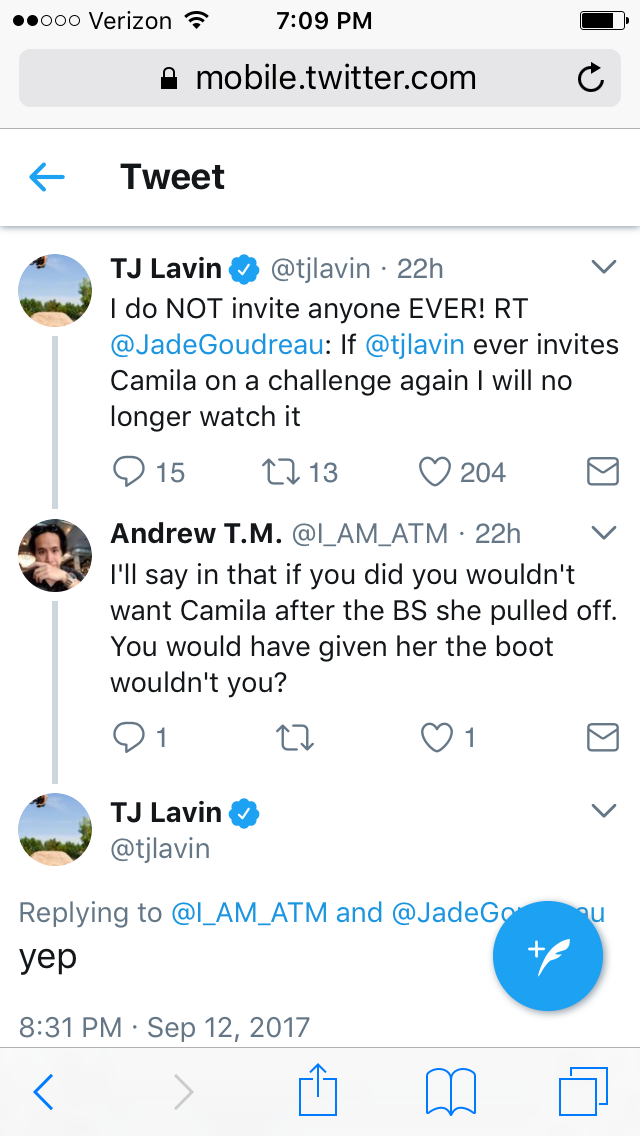Share Andrew T.M.'s tweet via envelope icon
The height and width of the screenshot is (1136, 640).
tap(602, 738)
